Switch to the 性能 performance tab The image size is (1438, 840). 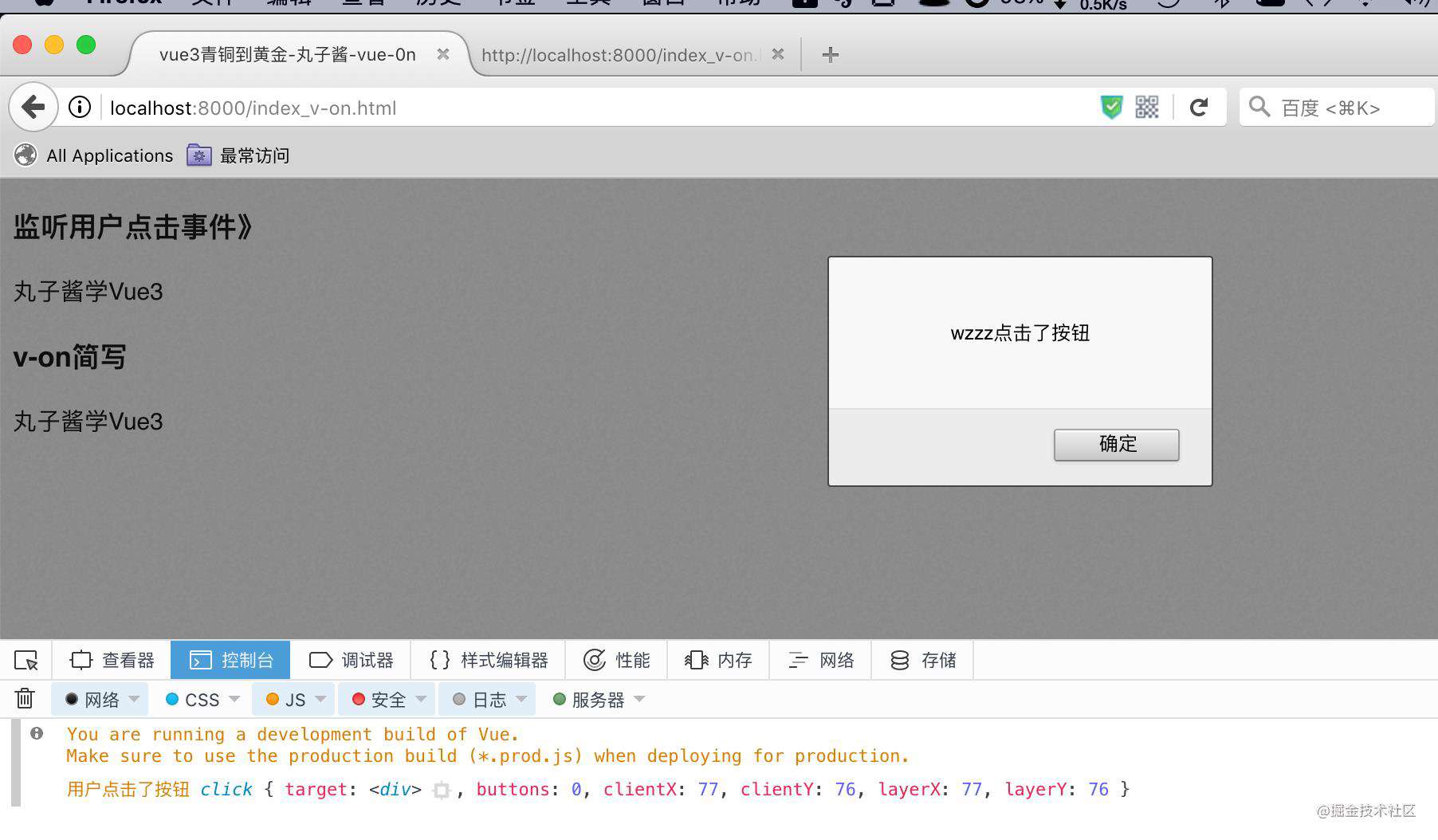click(x=617, y=660)
